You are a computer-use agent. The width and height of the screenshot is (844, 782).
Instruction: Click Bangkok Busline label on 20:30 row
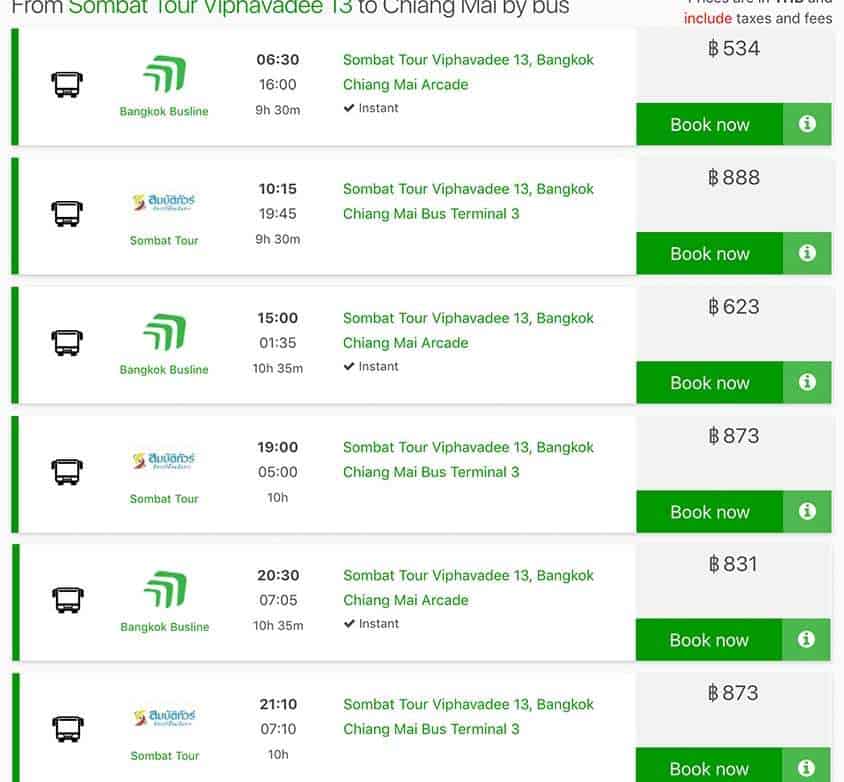click(x=164, y=627)
